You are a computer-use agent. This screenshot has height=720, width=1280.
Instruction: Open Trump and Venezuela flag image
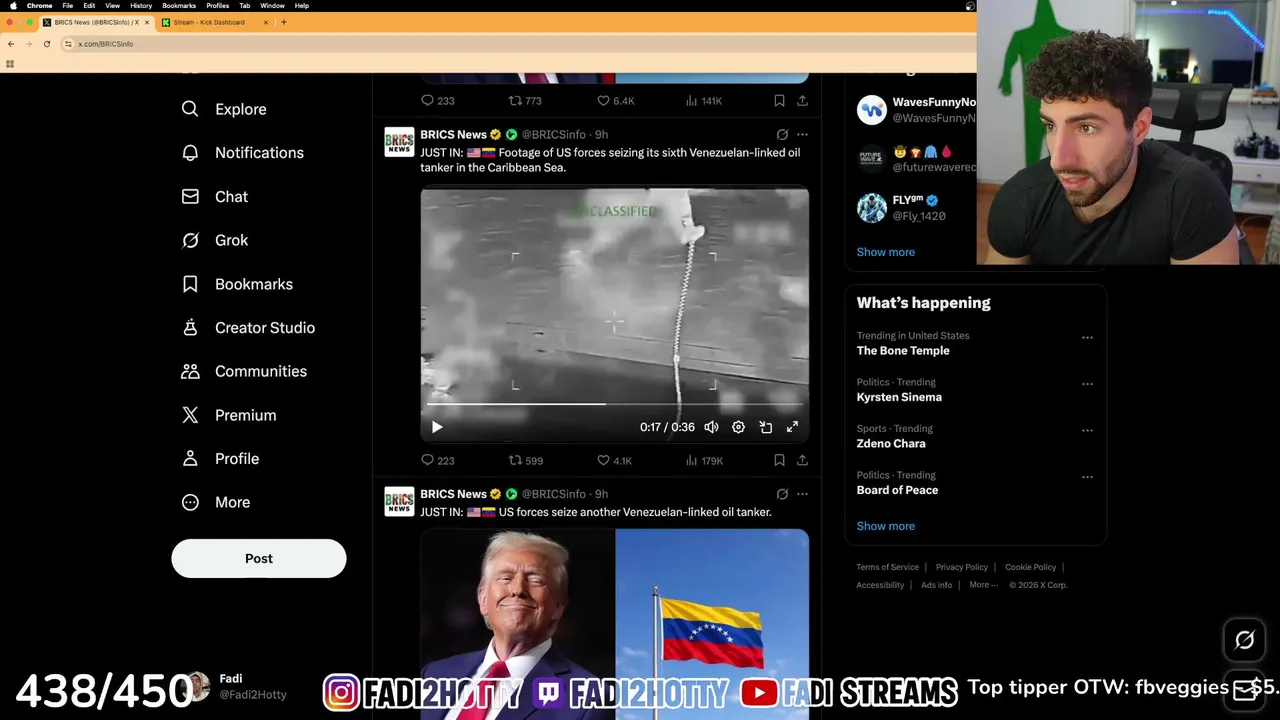(x=614, y=624)
